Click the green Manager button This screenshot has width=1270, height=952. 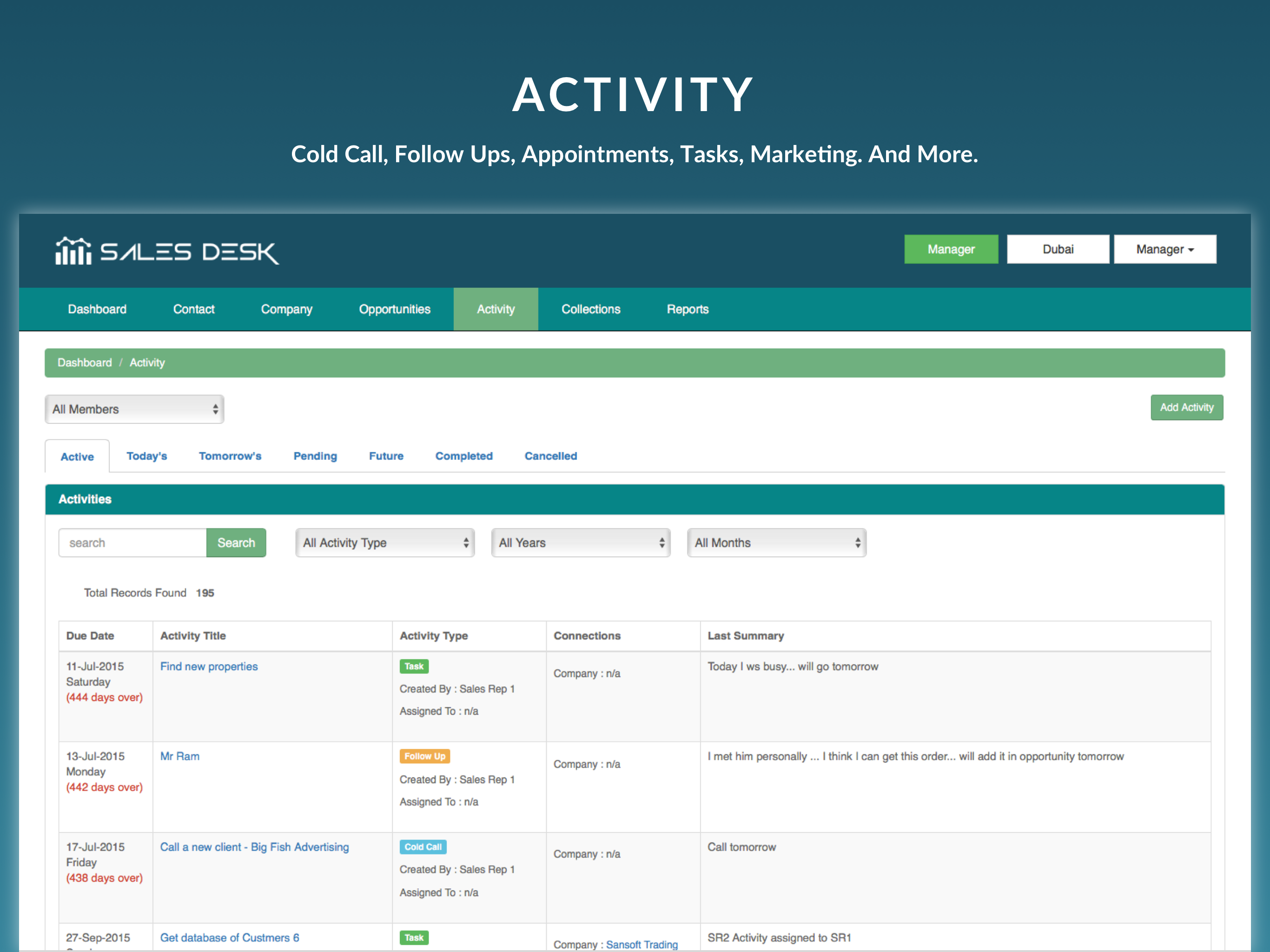(951, 249)
